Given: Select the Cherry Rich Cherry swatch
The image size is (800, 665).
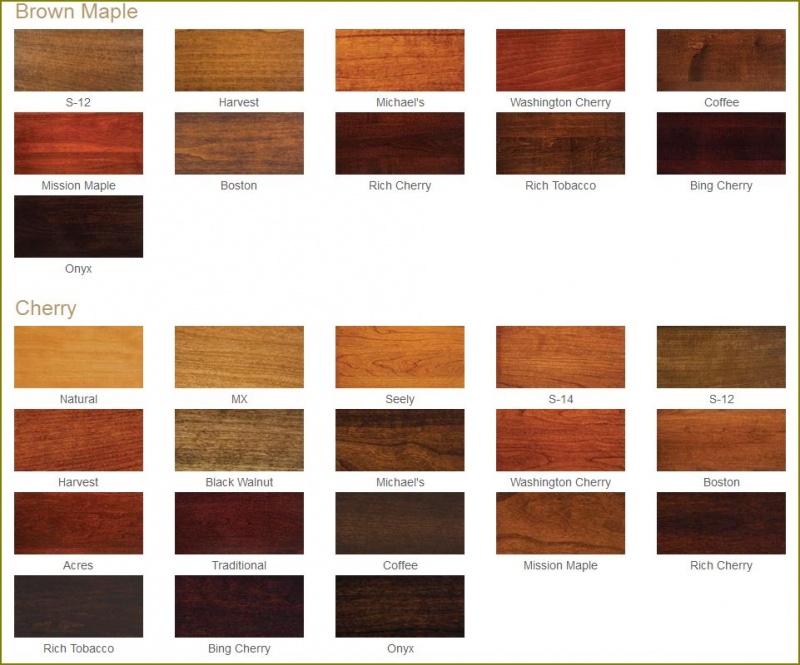Looking at the screenshot, I should pyautogui.click(x=721, y=523).
